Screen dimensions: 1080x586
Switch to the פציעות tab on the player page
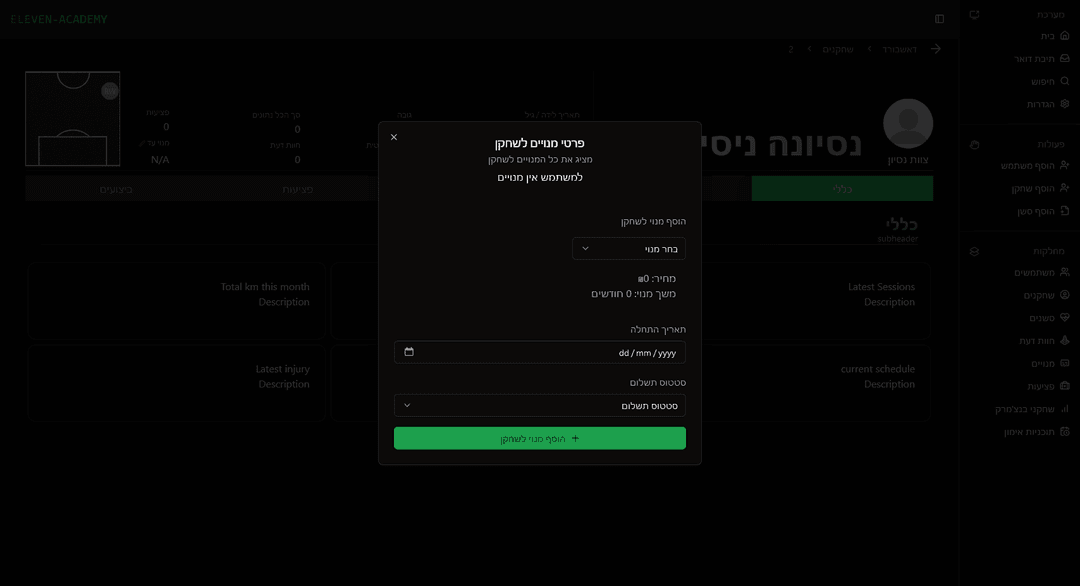(x=298, y=188)
